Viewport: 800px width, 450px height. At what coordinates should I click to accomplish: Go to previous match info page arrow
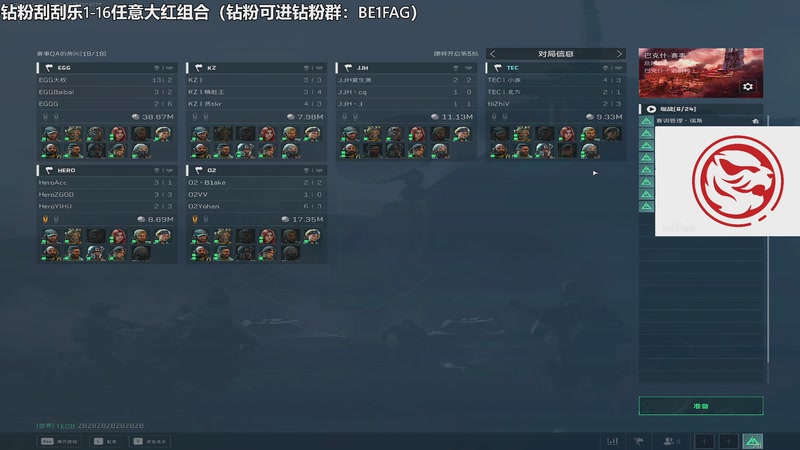[492, 54]
